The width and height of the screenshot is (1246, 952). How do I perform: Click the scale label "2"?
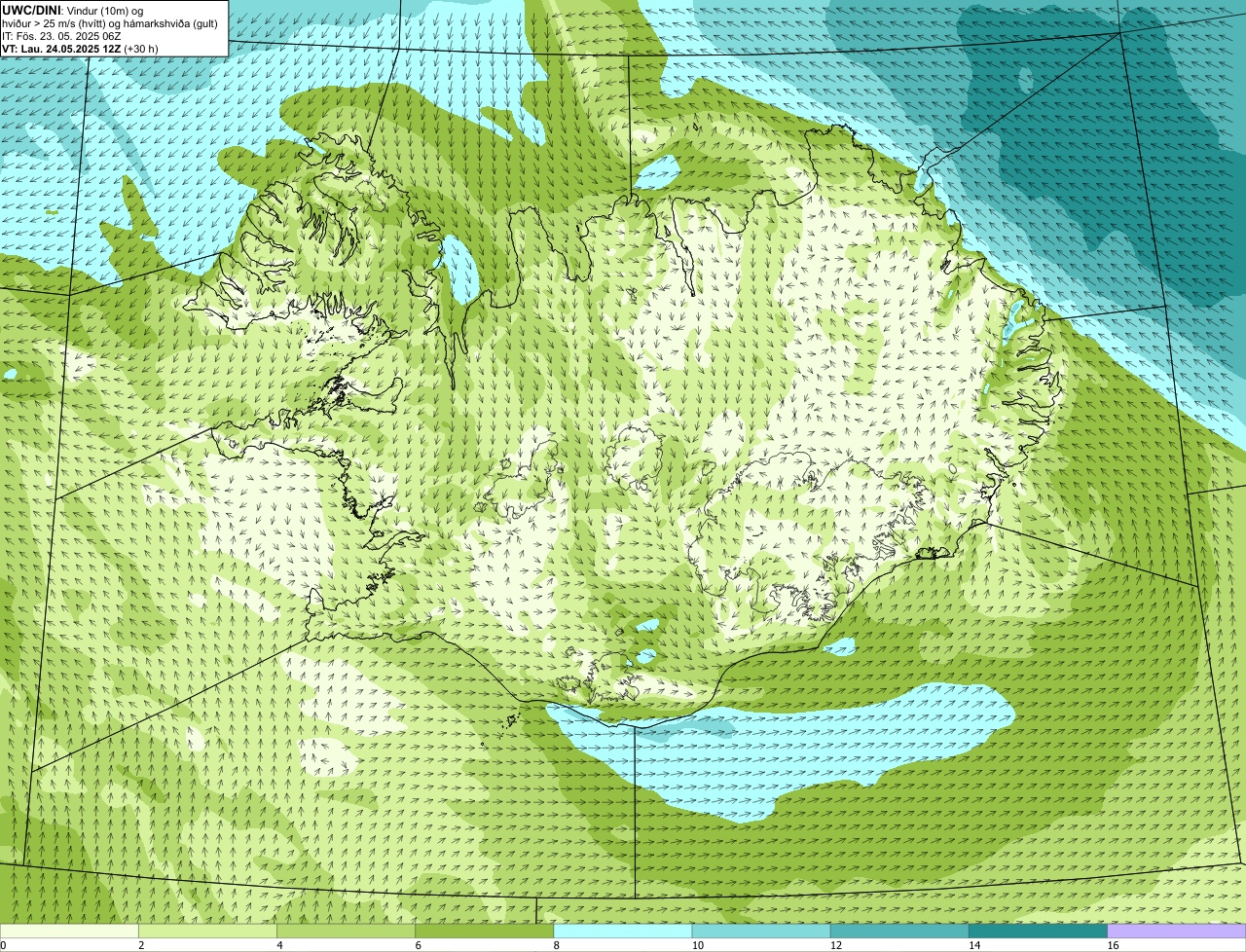(x=141, y=945)
